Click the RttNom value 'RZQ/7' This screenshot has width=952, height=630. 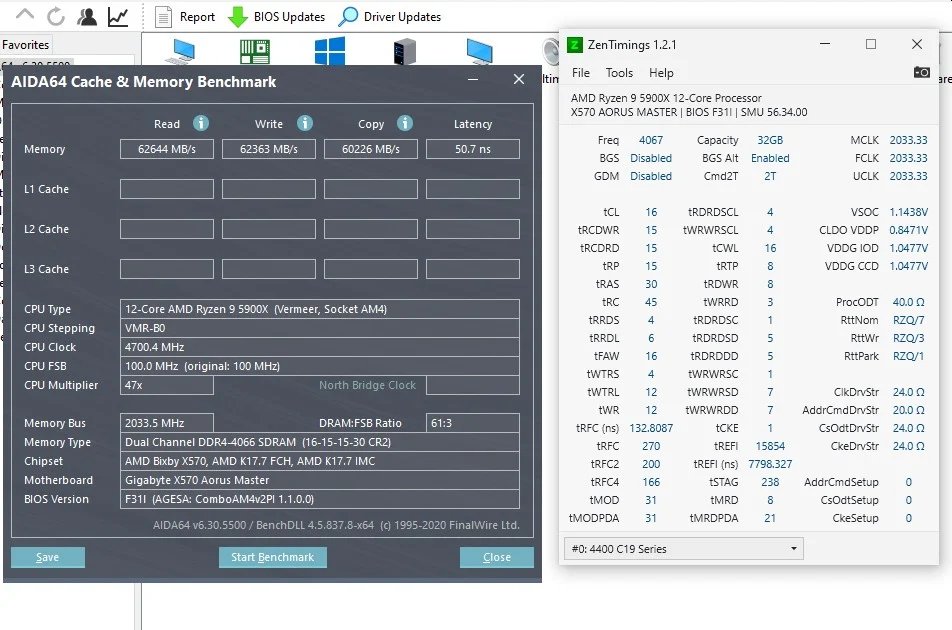click(908, 320)
